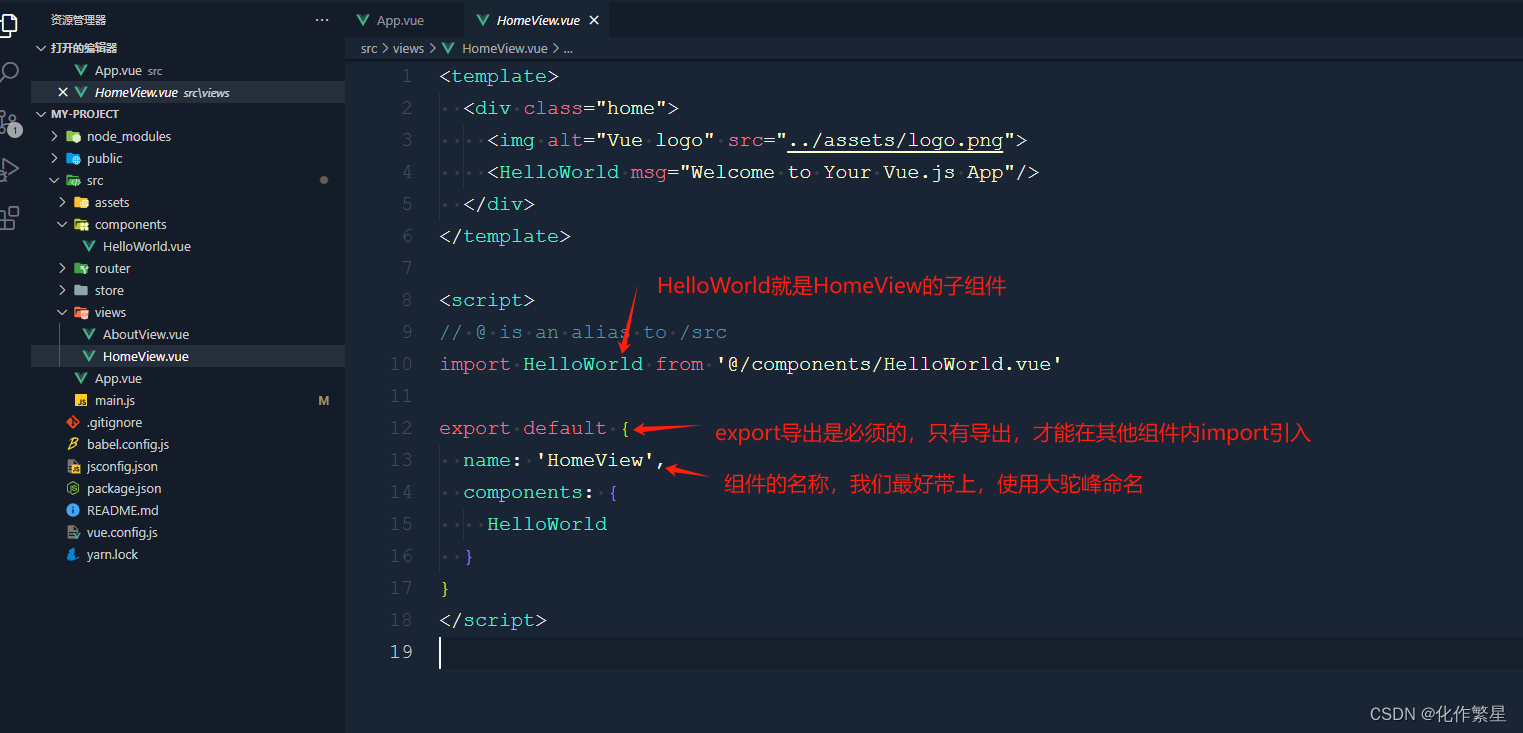Click the opening <template> tag on line 1
The height and width of the screenshot is (733, 1523).
coord(499,76)
